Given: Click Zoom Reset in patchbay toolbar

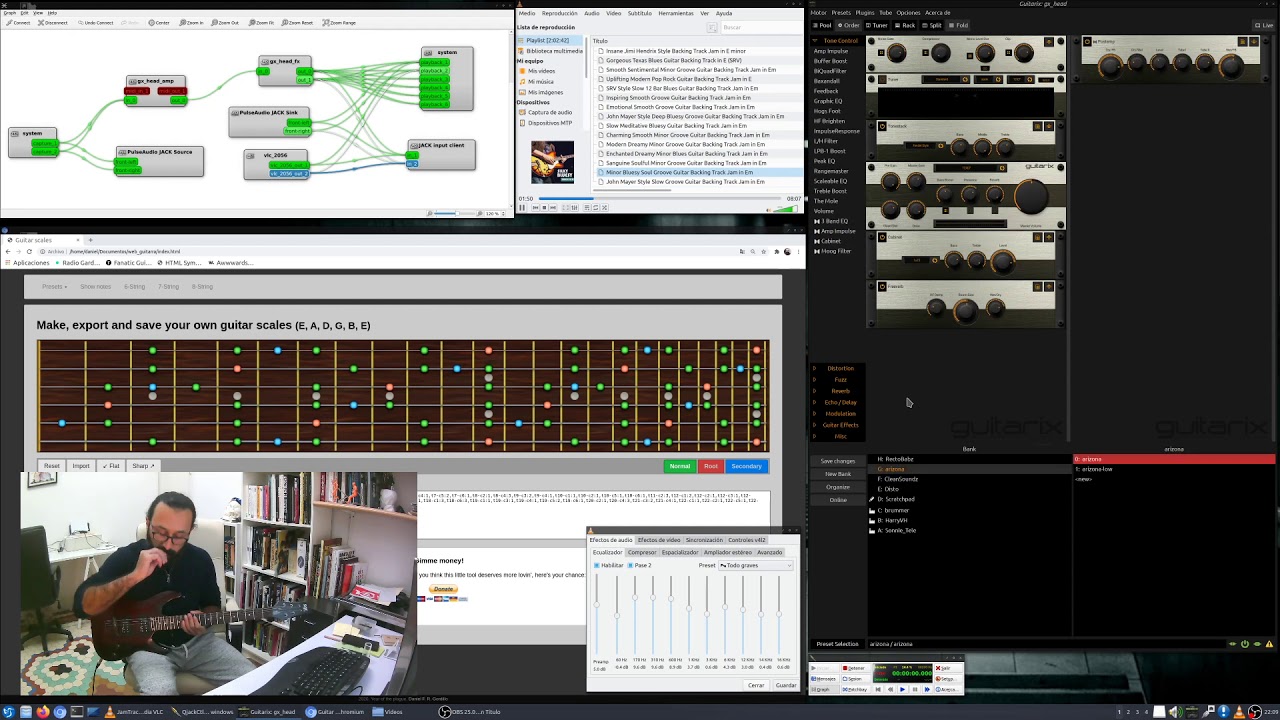Looking at the screenshot, I should pos(298,22).
